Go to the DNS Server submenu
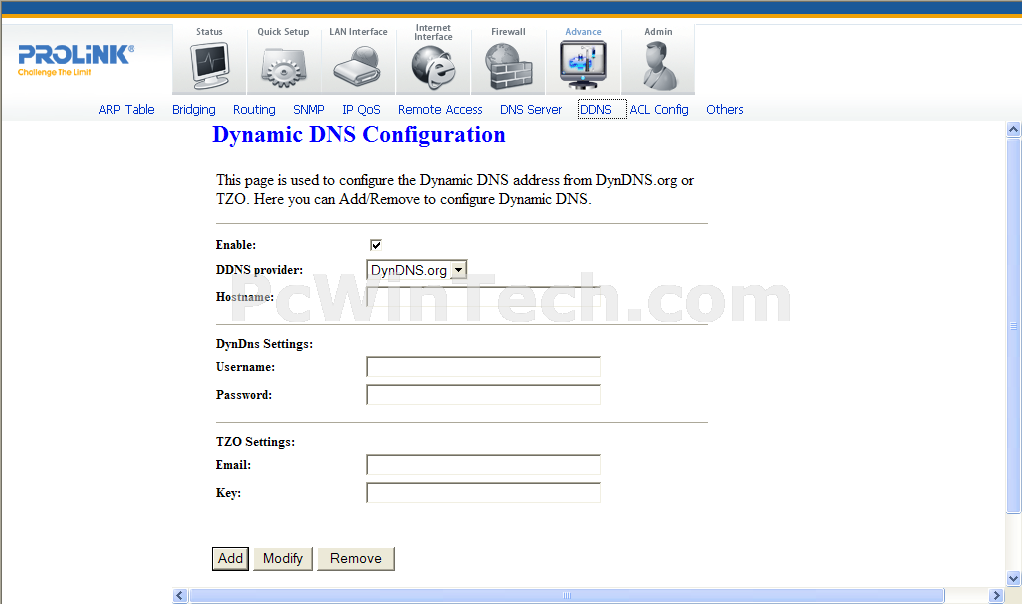 (x=531, y=109)
